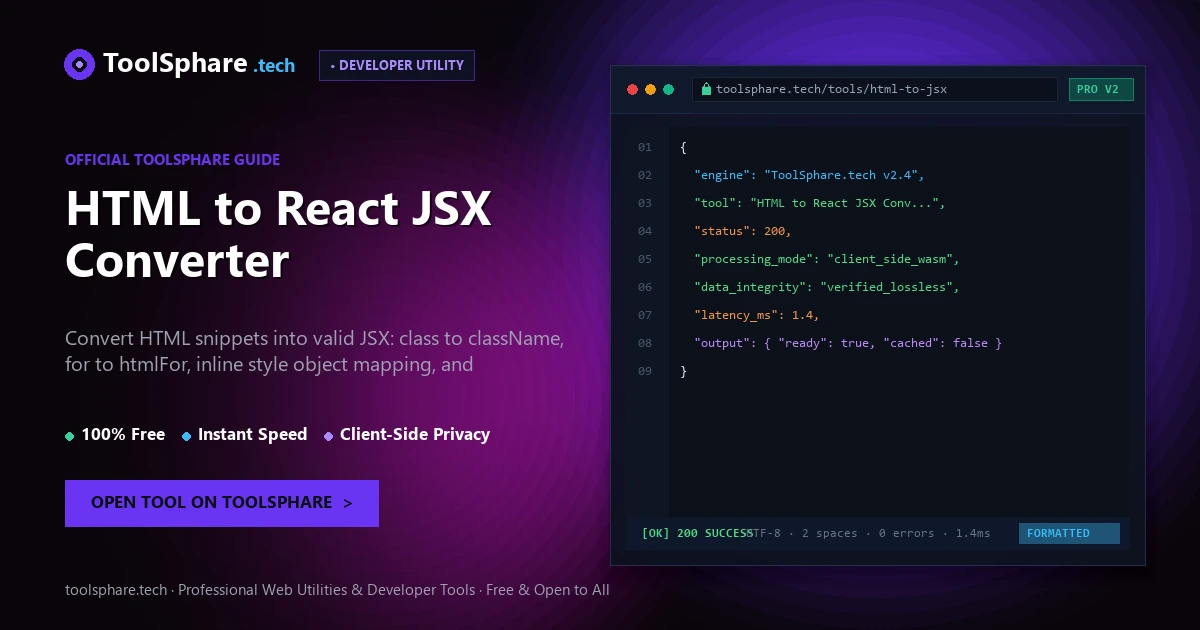
Task: Click the Developer Utility badge
Action: click(x=397, y=65)
